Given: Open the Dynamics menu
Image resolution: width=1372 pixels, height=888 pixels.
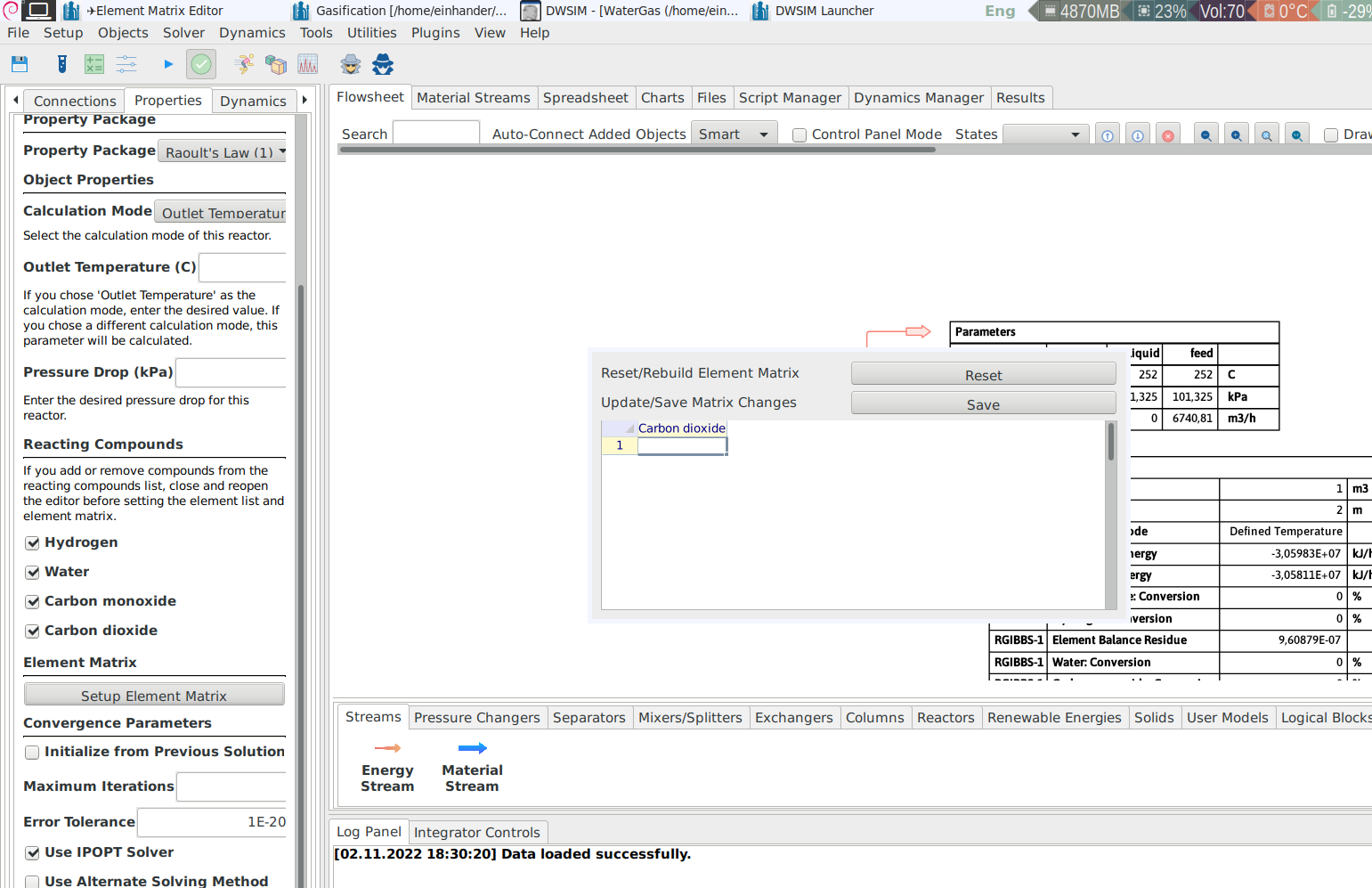Looking at the screenshot, I should coord(252,32).
